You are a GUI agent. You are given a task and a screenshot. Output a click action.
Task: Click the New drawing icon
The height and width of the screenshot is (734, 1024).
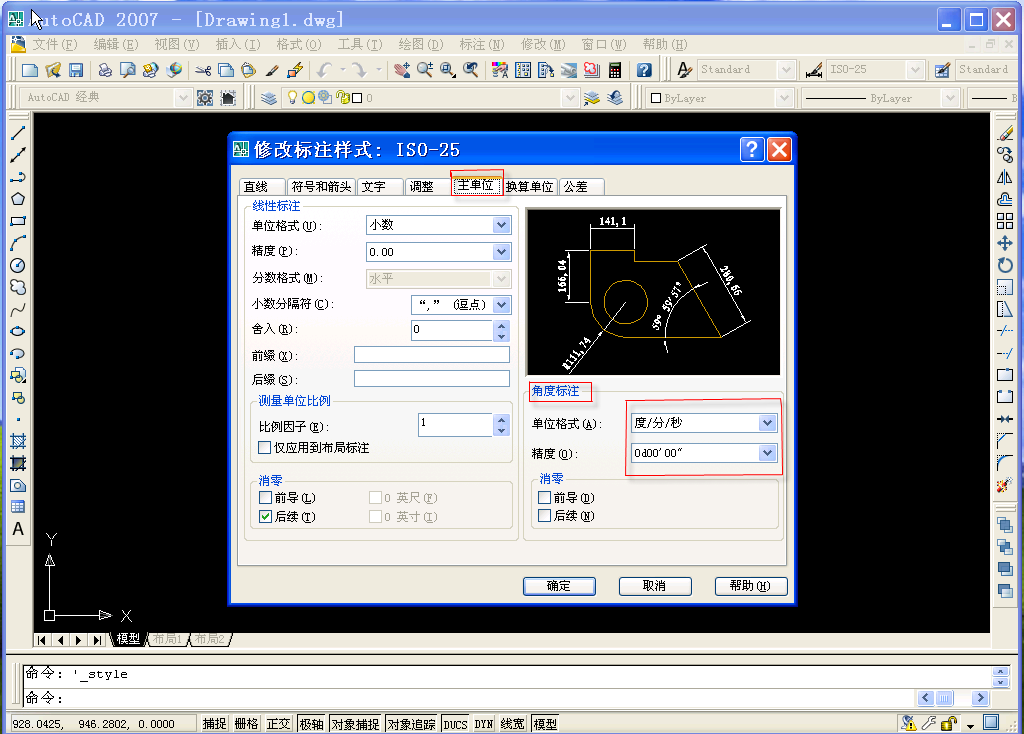point(29,70)
